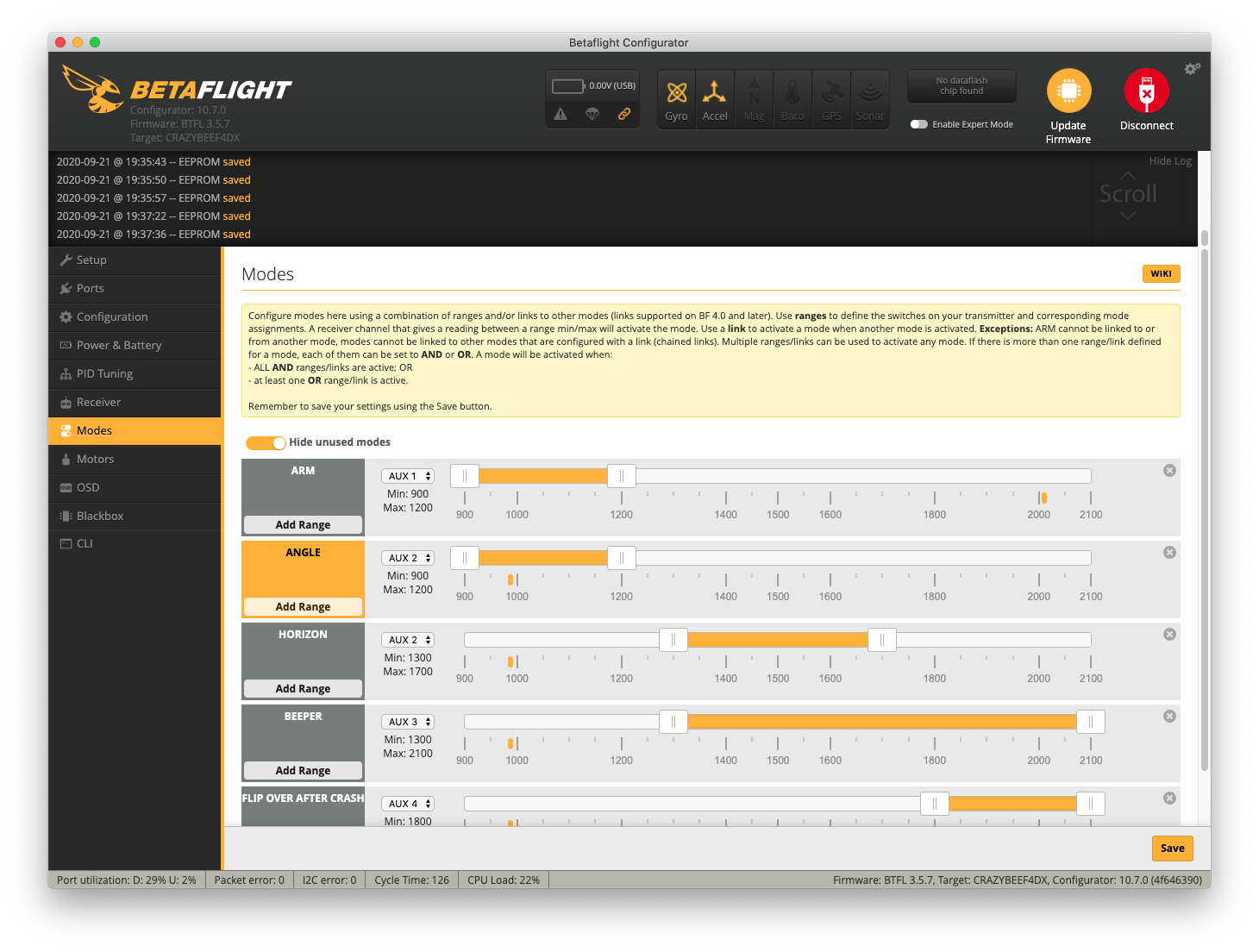This screenshot has width=1259, height=952.
Task: Click HORIZON range lower slider handle
Action: pos(673,640)
